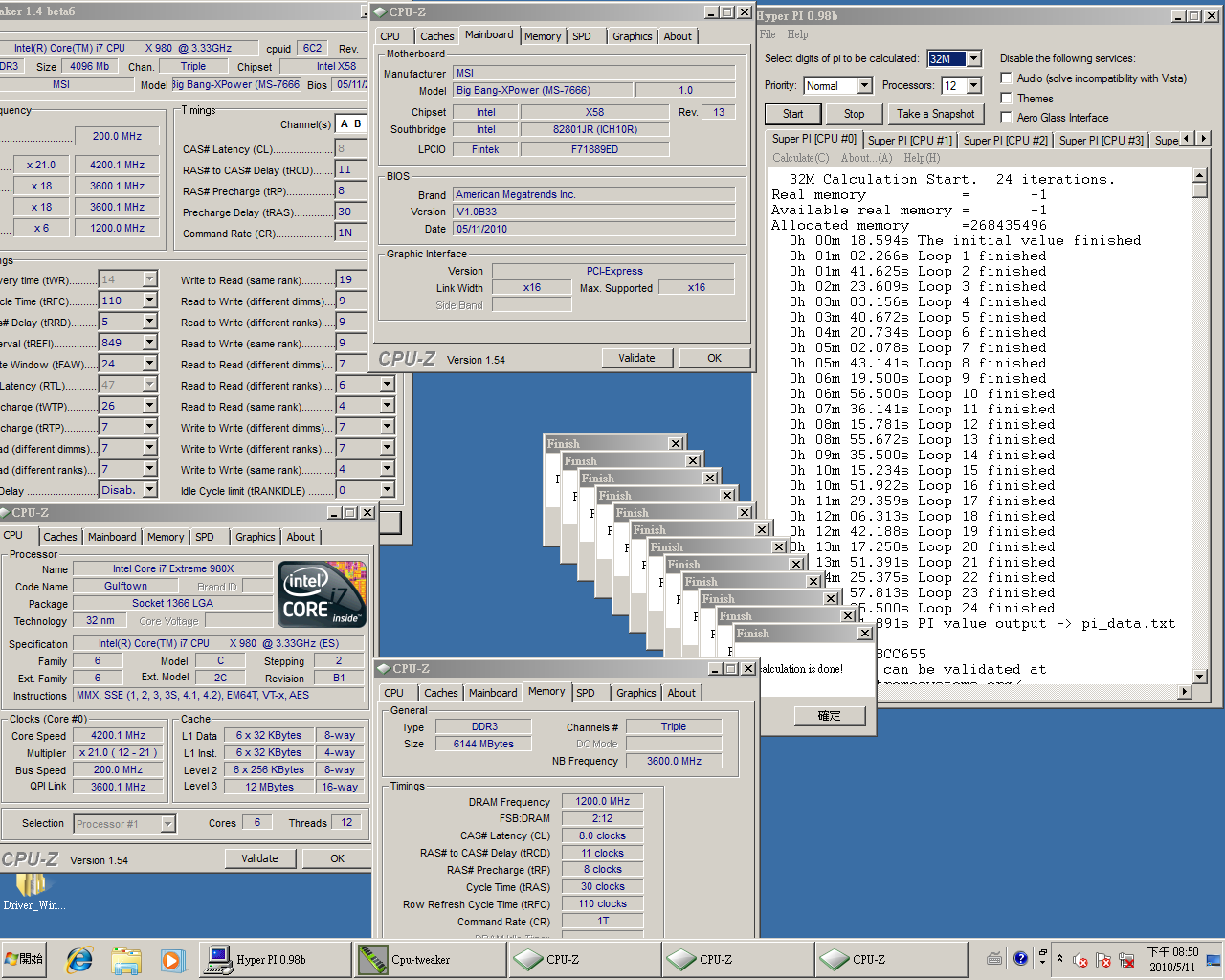Click Start button in Hyper PI
This screenshot has height=980, width=1225.
[x=793, y=114]
